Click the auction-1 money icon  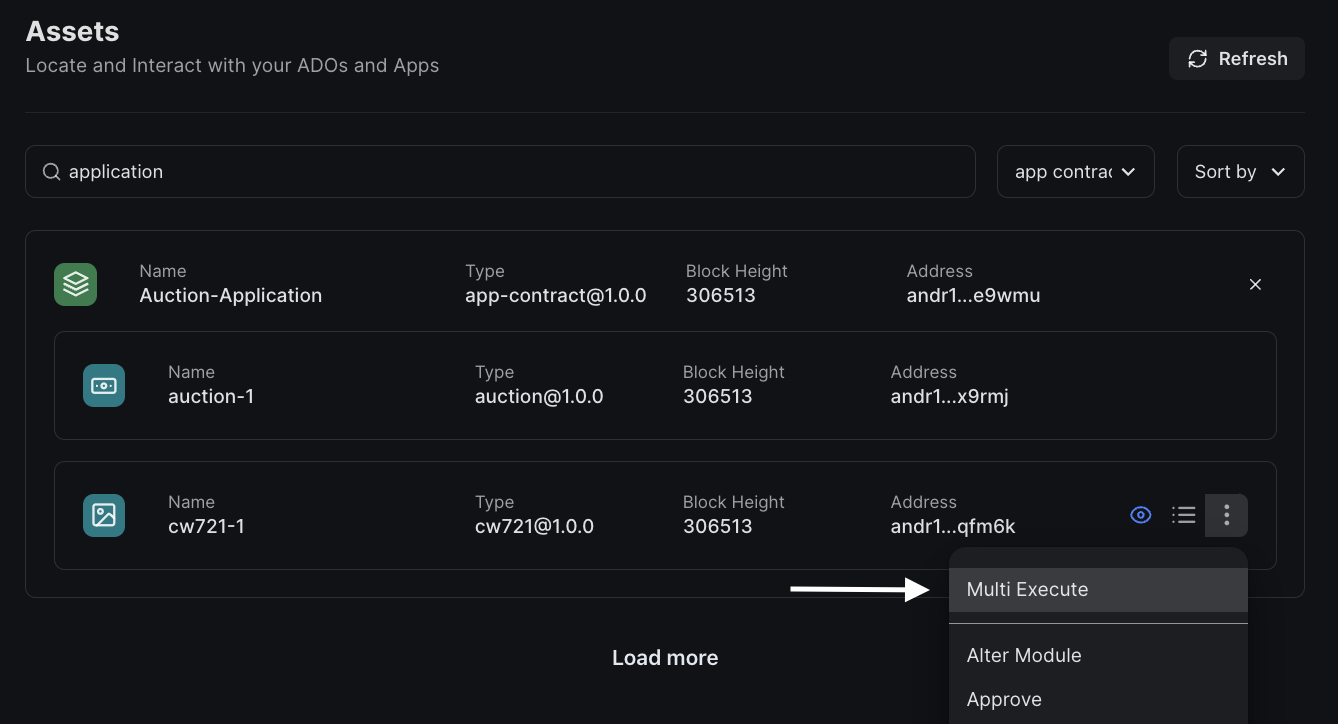104,385
